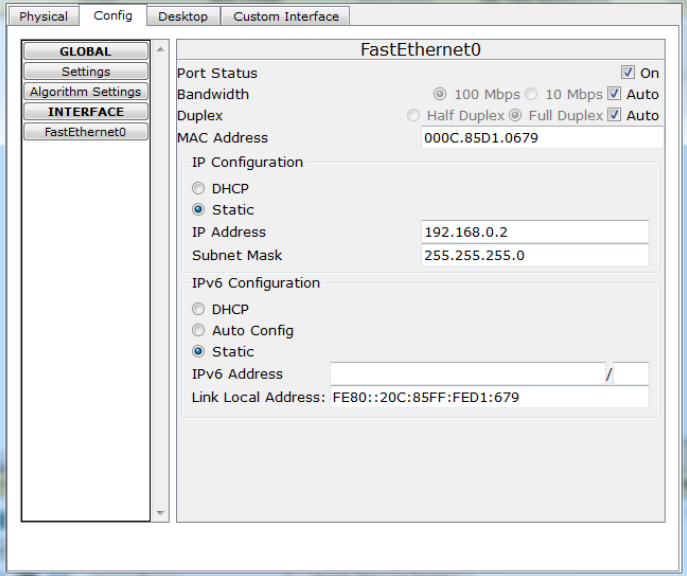The width and height of the screenshot is (687, 576).
Task: Select DHCP under IPv6 Configuration
Action: coord(198,309)
